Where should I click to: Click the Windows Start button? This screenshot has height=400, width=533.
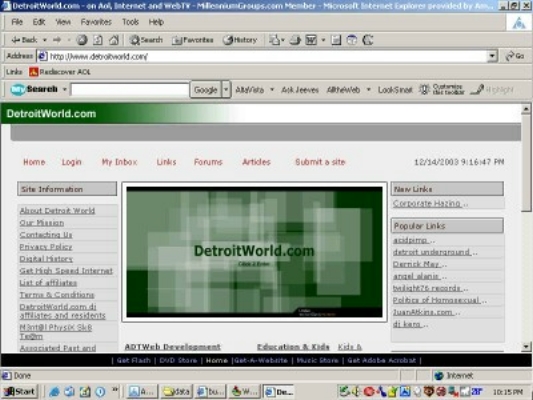pyautogui.click(x=19, y=392)
